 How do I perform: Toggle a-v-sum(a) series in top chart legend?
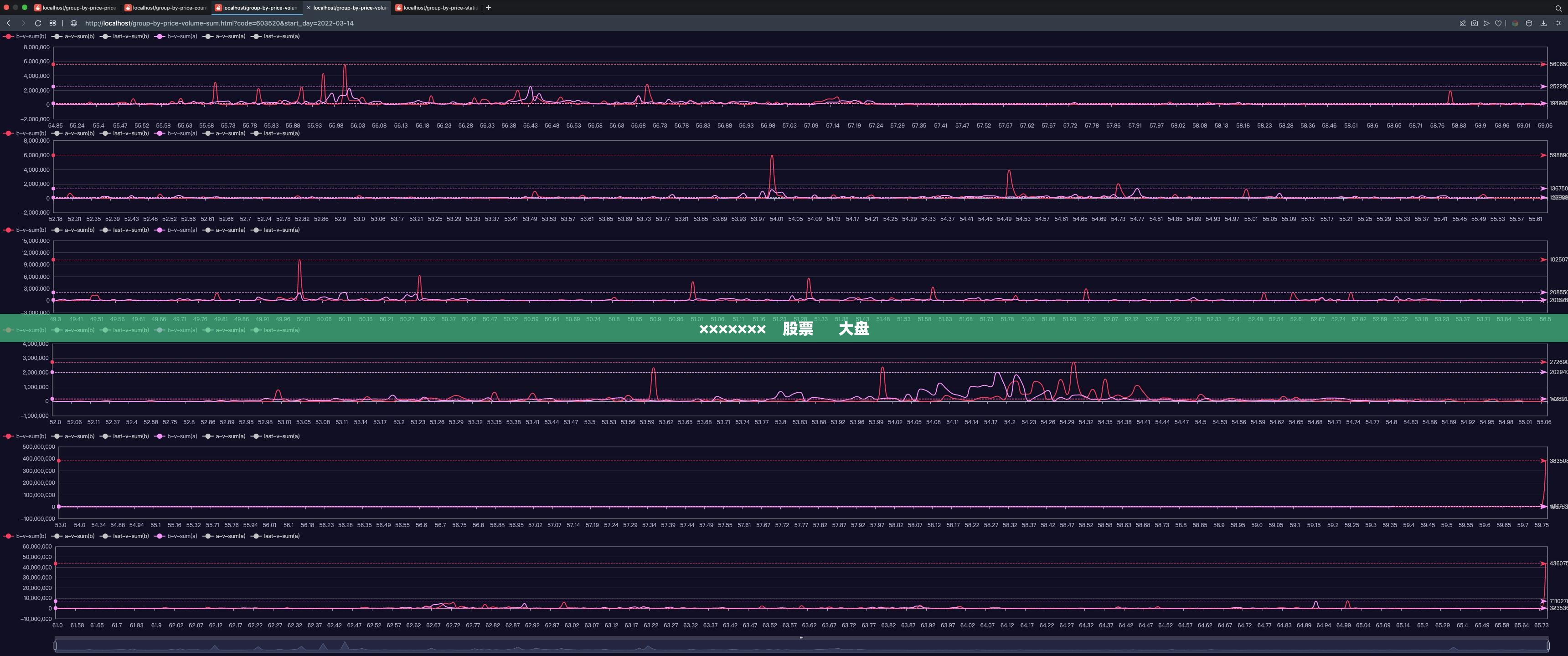click(x=224, y=36)
